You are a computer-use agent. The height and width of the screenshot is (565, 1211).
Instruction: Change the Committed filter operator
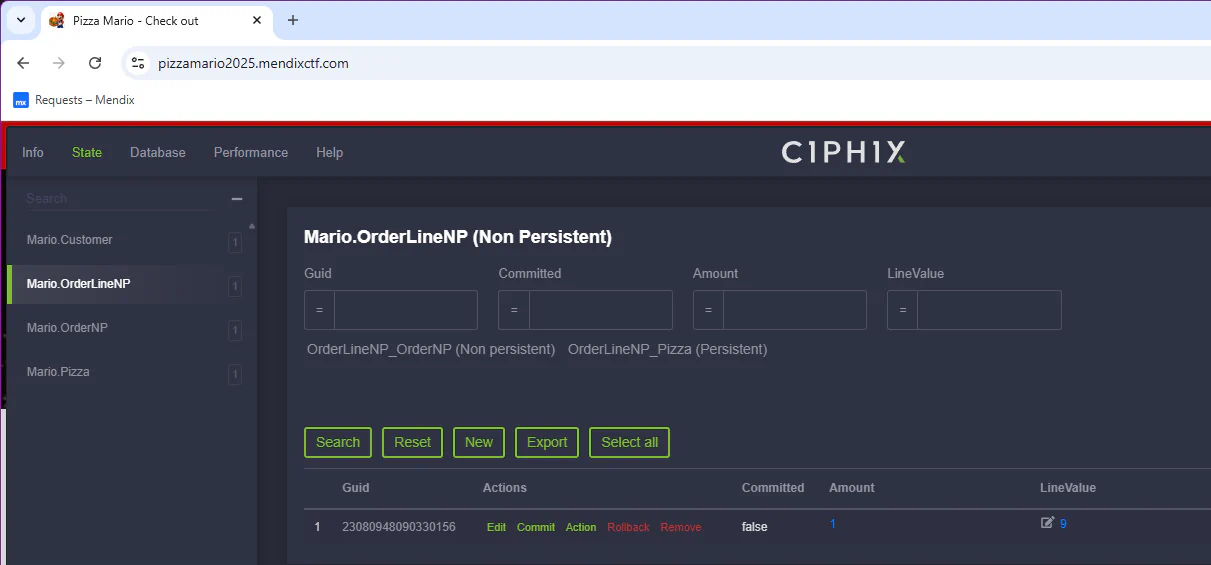click(x=514, y=310)
